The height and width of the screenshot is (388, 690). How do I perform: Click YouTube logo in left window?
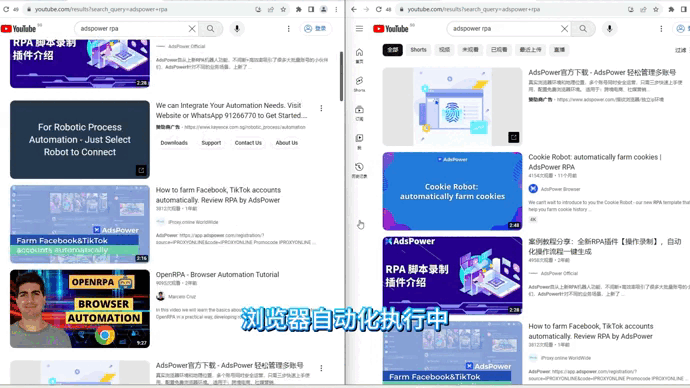tap(18, 29)
